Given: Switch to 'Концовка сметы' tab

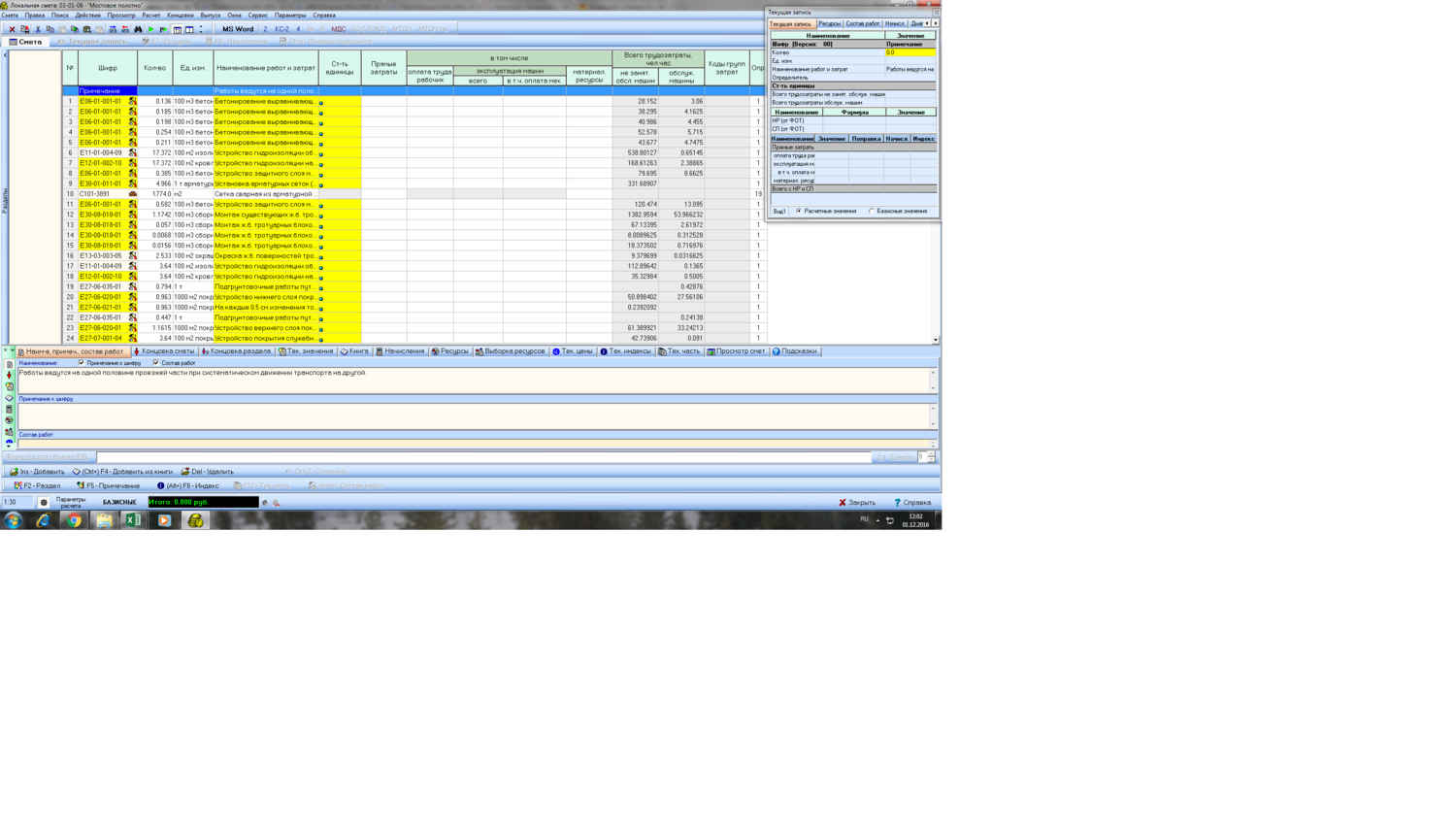Looking at the screenshot, I should [x=164, y=351].
